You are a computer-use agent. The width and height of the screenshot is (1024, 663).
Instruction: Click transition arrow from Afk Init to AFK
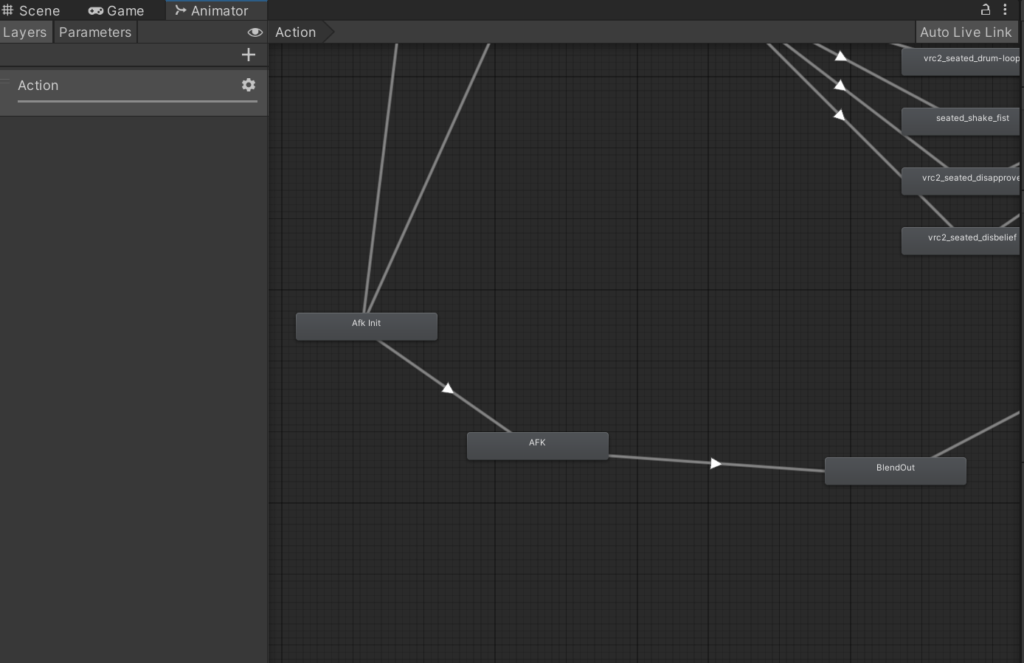(448, 388)
